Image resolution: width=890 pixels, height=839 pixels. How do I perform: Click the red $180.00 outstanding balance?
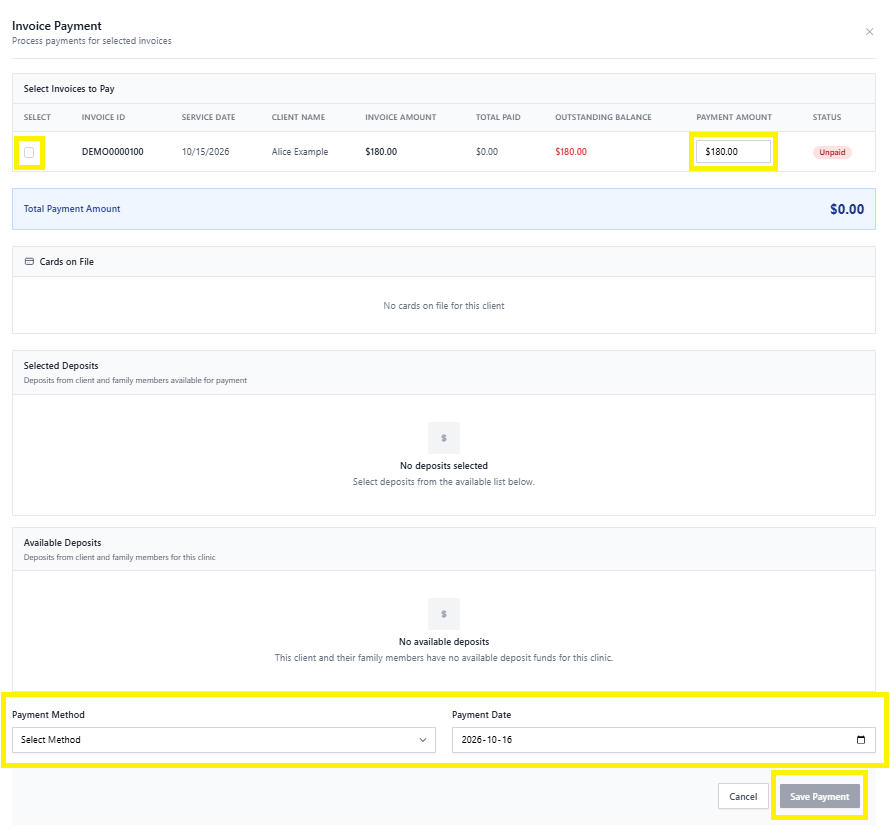click(571, 152)
